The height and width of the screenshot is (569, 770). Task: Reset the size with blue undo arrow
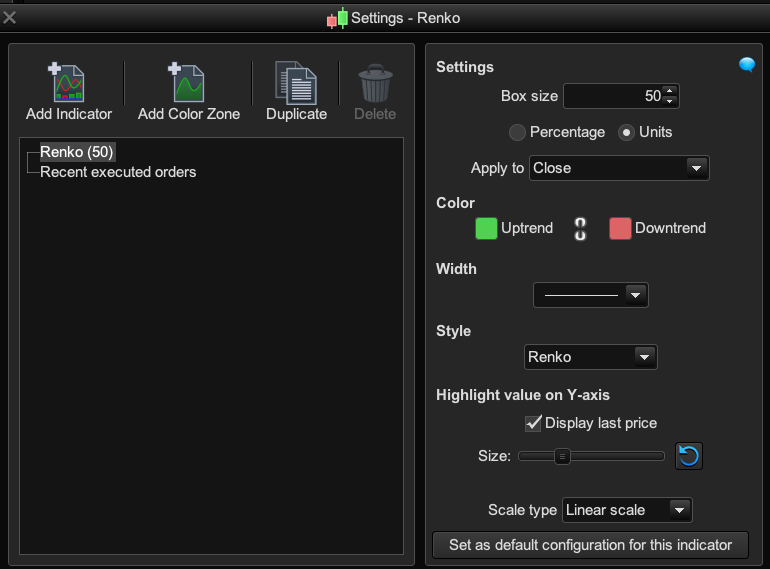click(689, 456)
